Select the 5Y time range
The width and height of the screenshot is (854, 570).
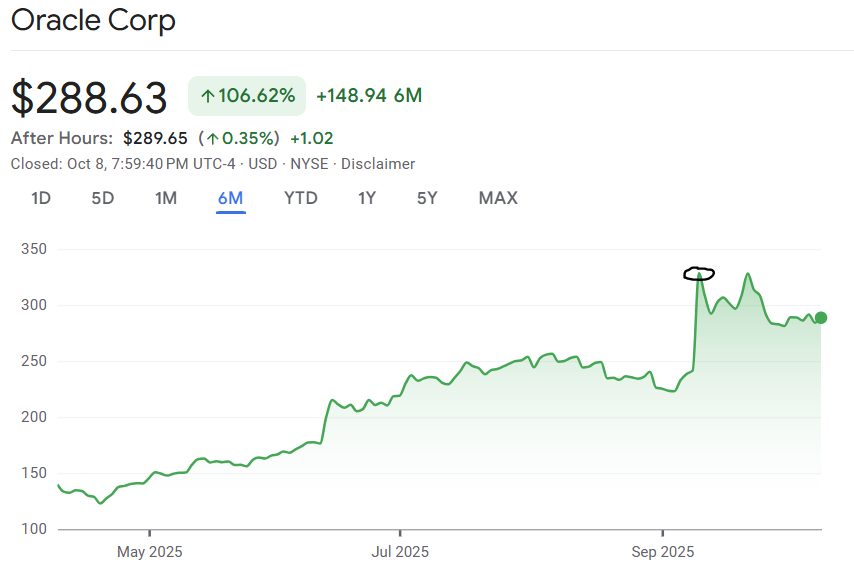coord(427,198)
